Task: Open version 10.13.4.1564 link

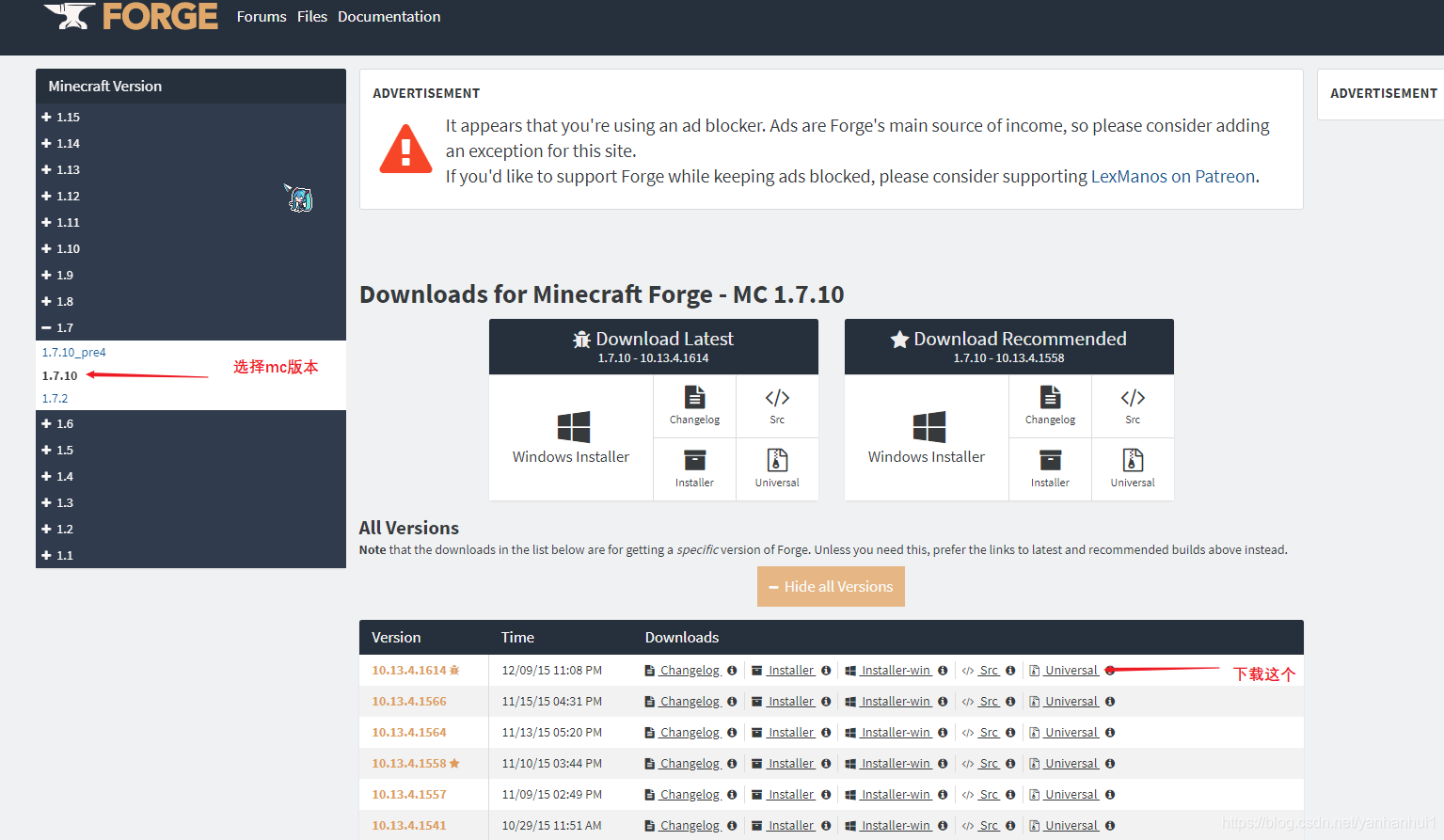Action: click(409, 733)
